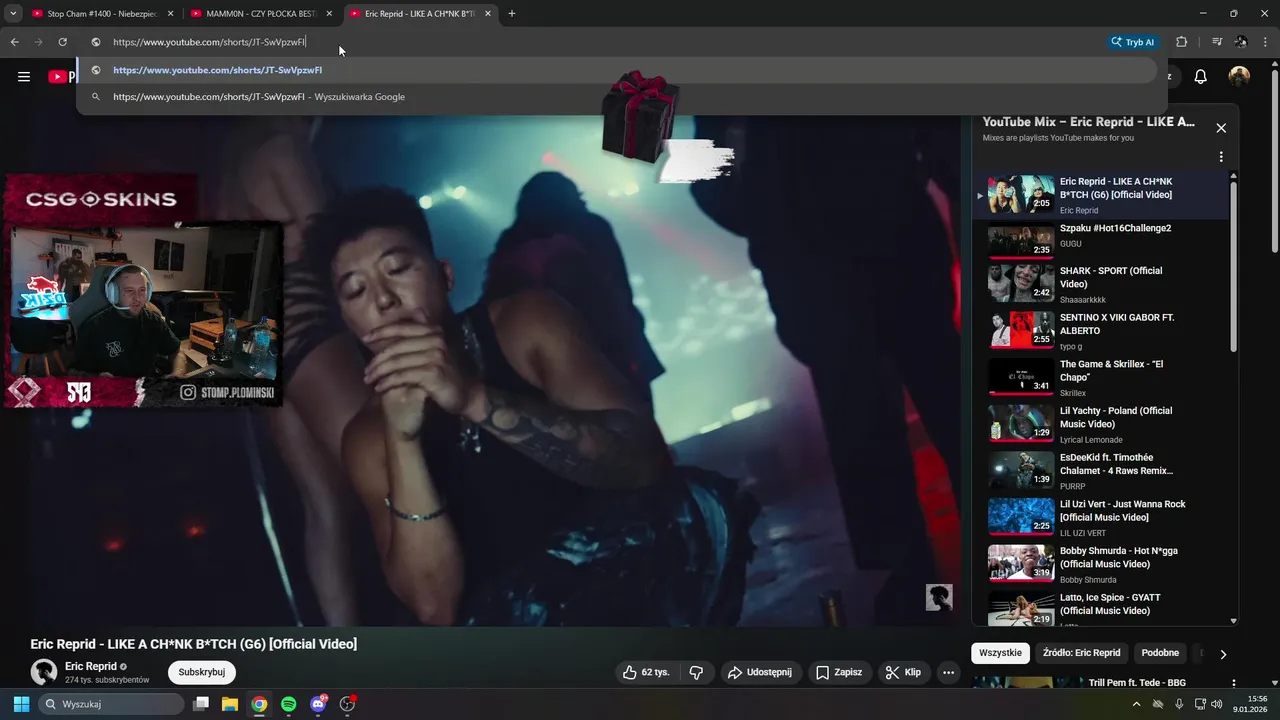Select the Wszystkie filter chip
1280x720 pixels.
tap(1000, 653)
